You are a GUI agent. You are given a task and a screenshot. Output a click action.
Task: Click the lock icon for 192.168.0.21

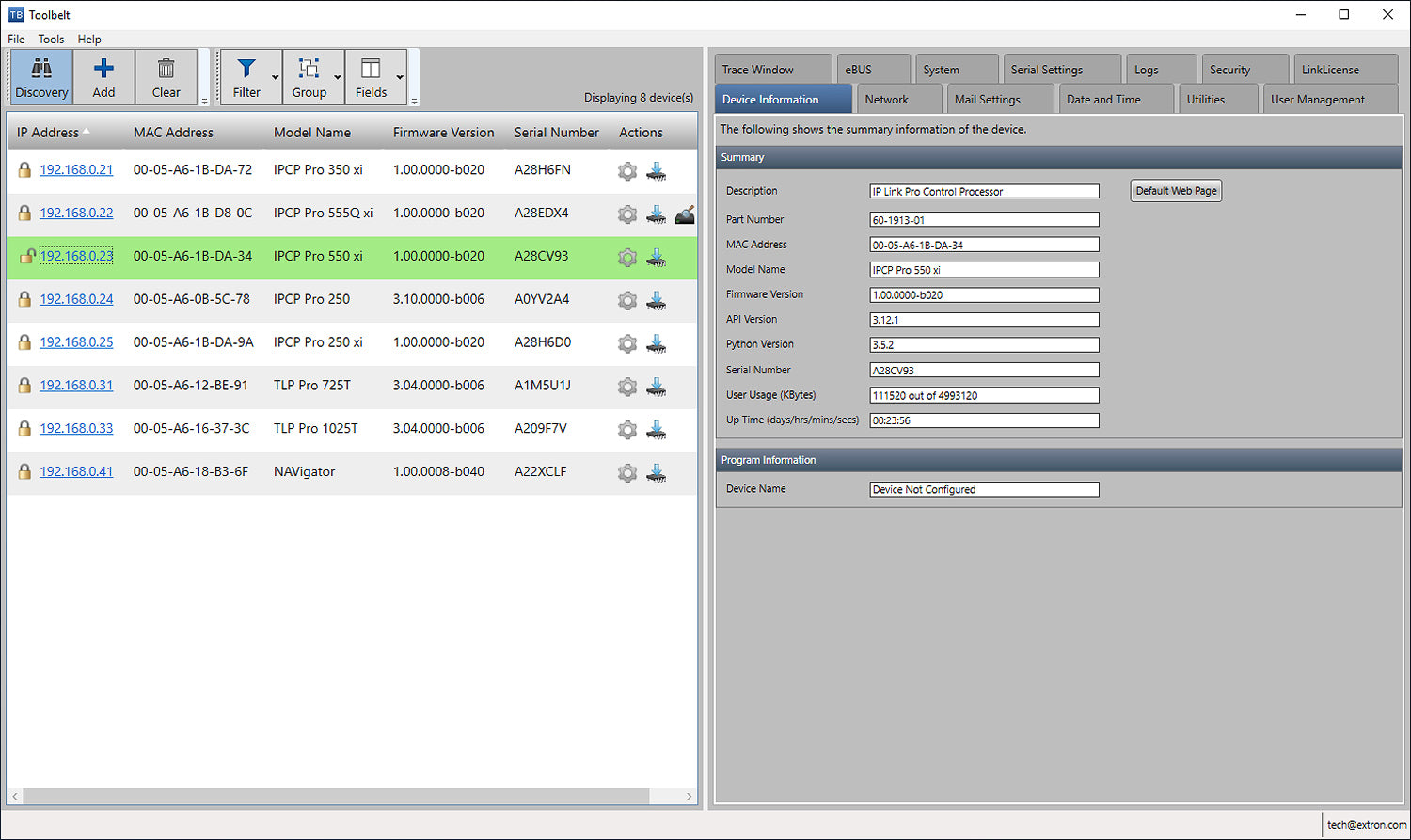[24, 170]
